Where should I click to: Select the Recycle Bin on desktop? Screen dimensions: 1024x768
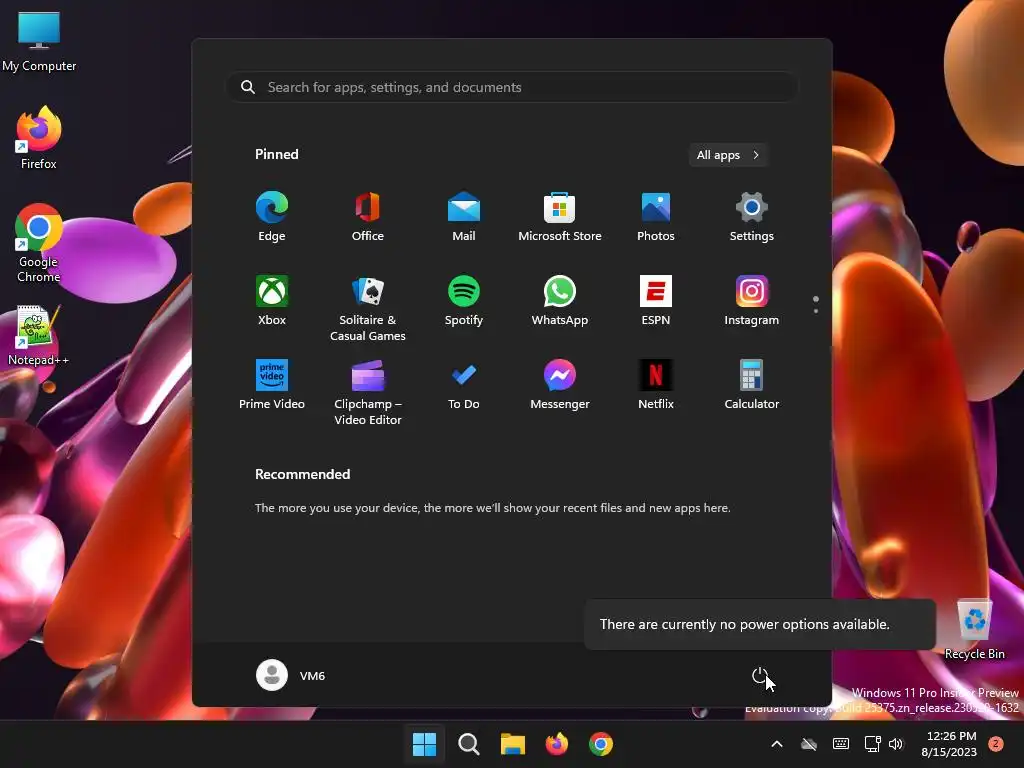click(974, 630)
